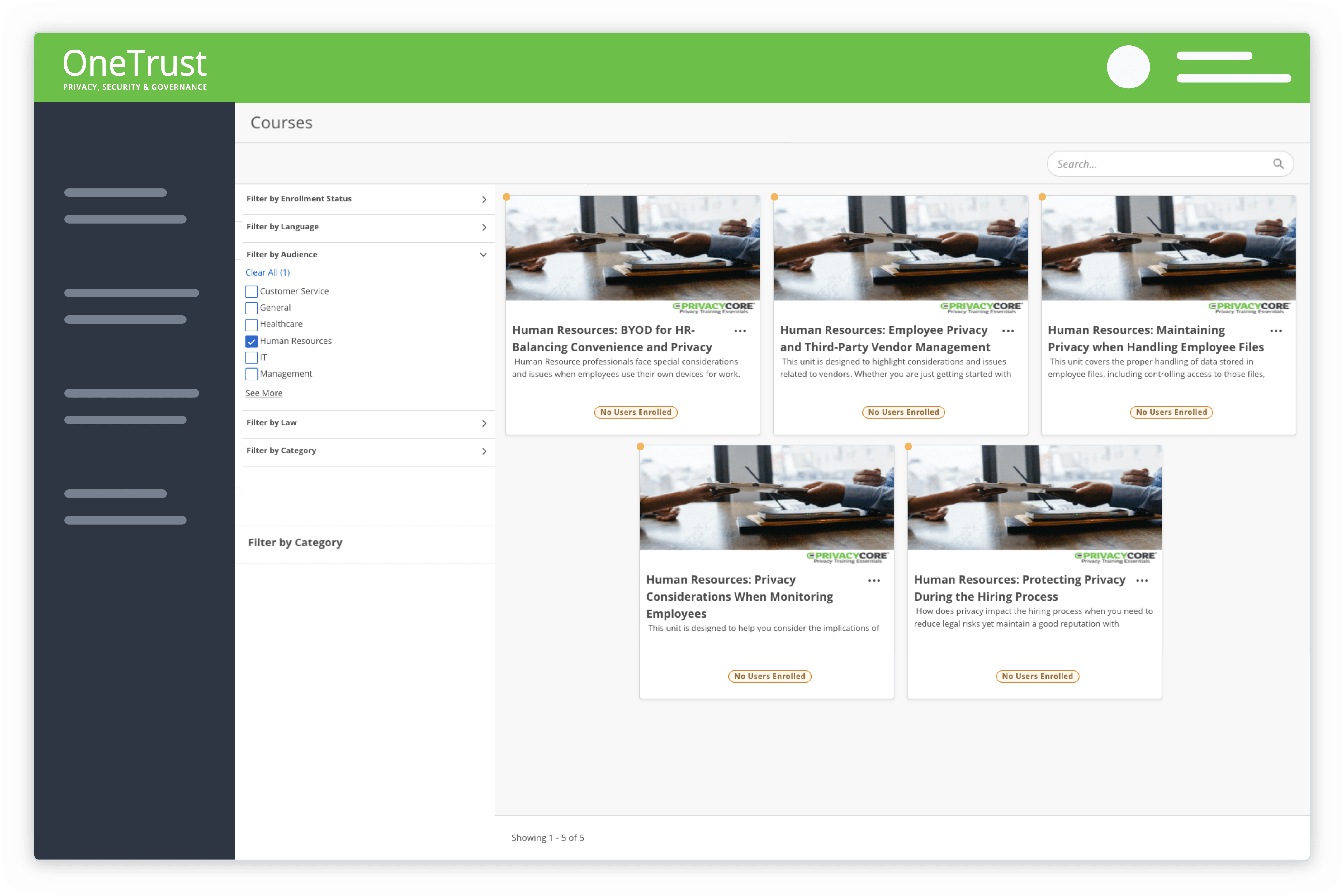Viewport: 1344px width, 896px height.
Task: Click No Users Enrolled badge on Hiring Process course
Action: (1037, 676)
